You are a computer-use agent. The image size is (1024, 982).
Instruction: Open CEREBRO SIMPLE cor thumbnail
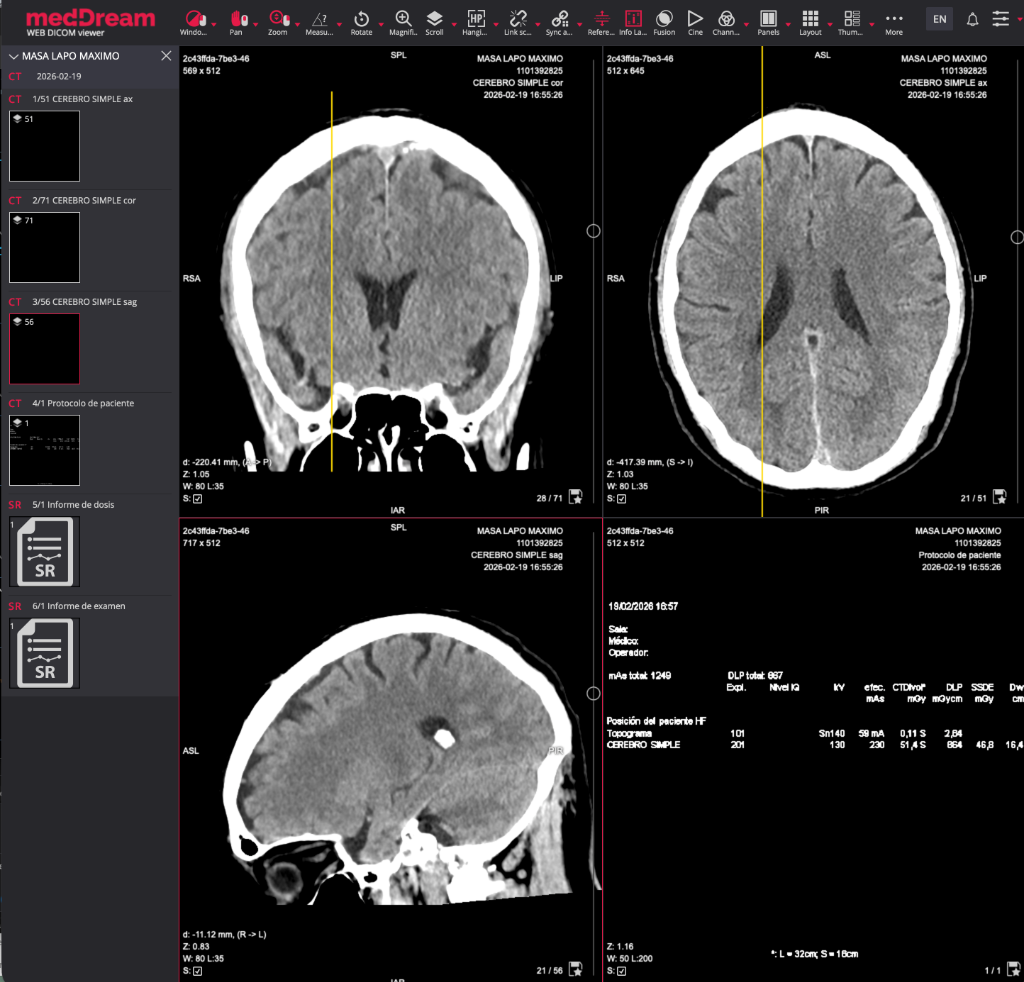[x=44, y=247]
